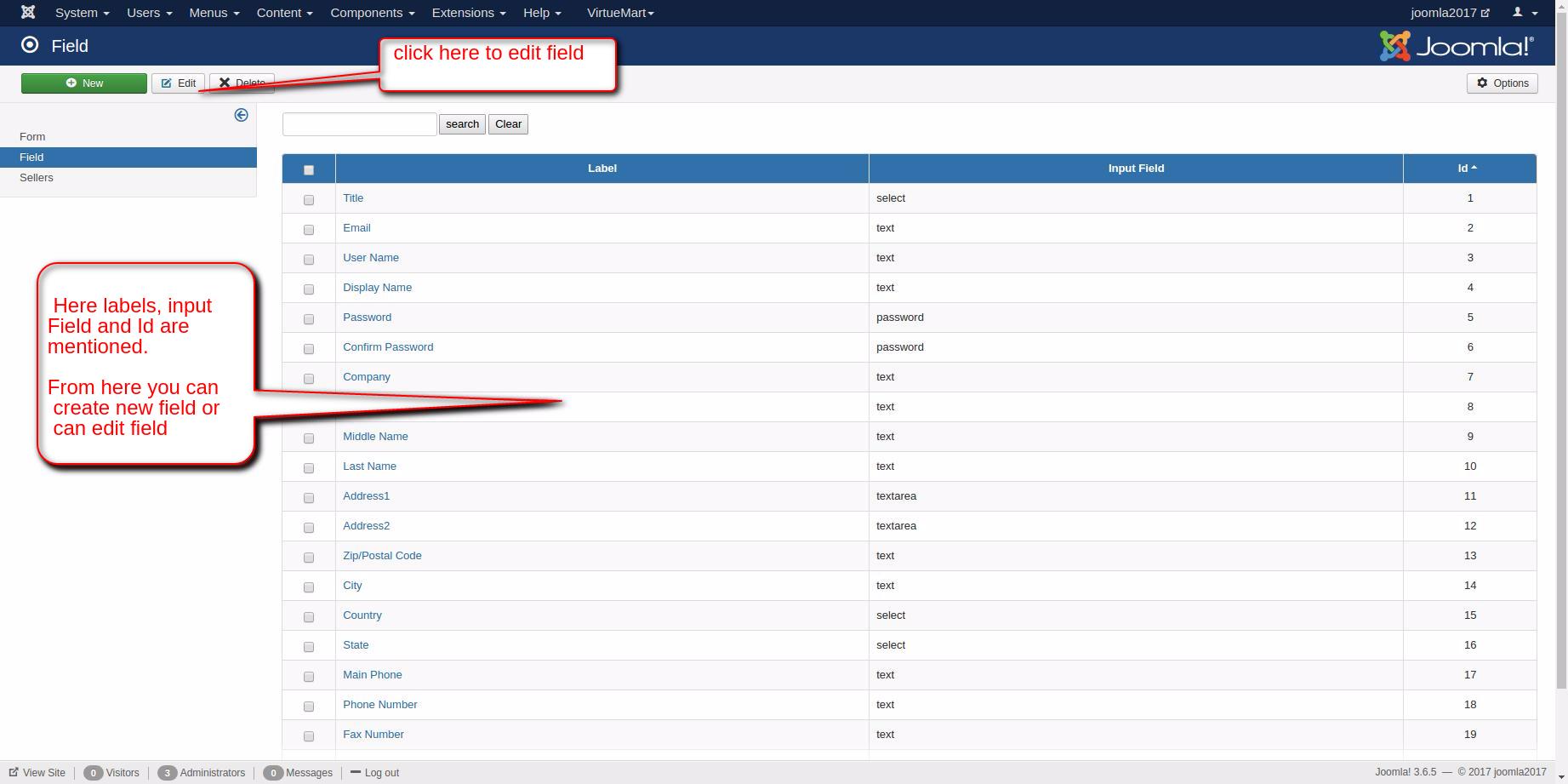Click the Options button
This screenshot has height=784, width=1568.
pyautogui.click(x=1502, y=83)
